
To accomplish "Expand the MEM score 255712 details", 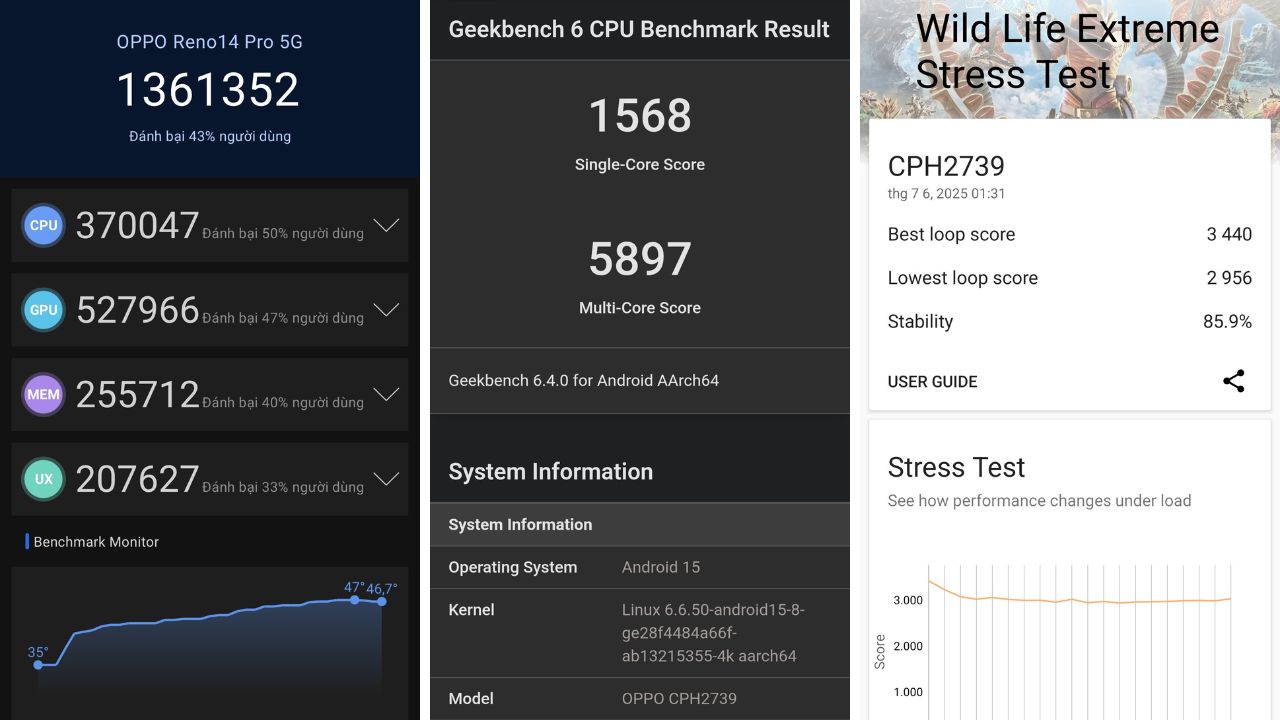I will point(386,395).
